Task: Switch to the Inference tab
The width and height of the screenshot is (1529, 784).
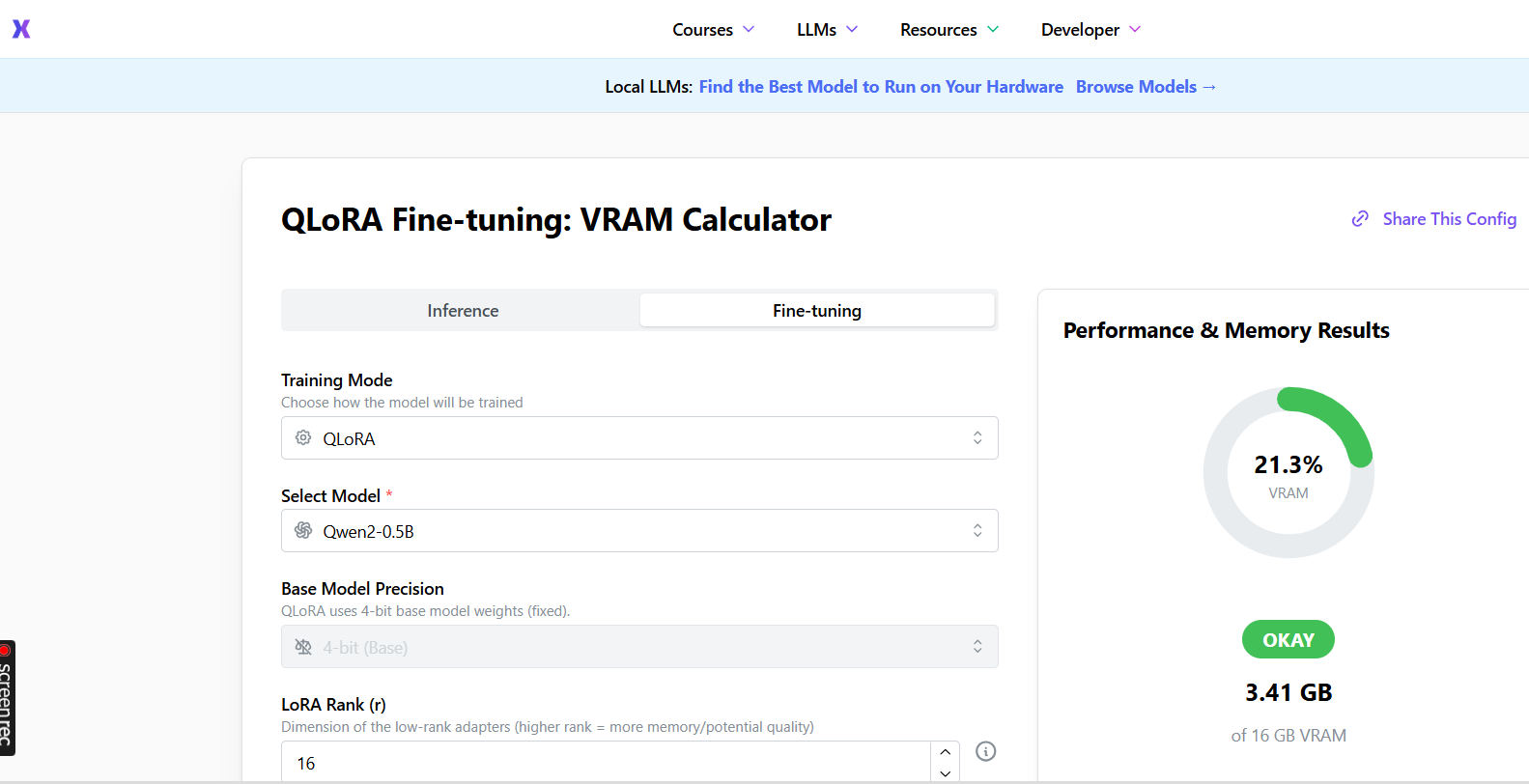Action: tap(463, 311)
